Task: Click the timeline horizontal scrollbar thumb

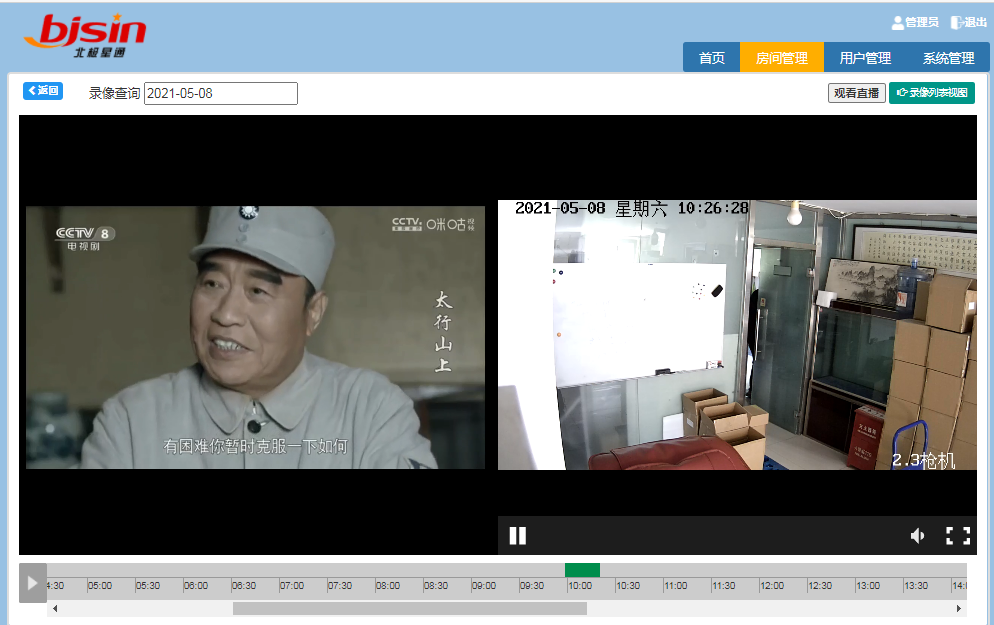Action: (410, 609)
